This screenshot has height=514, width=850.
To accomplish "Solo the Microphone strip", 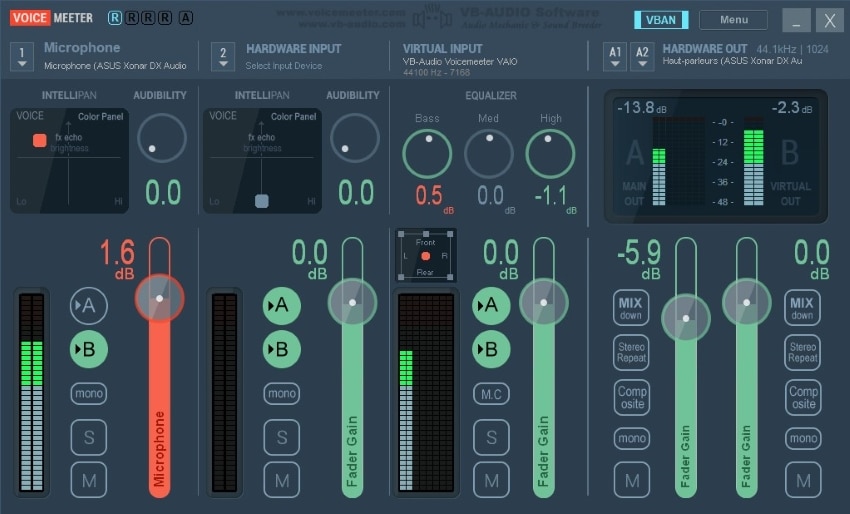I will 89,437.
